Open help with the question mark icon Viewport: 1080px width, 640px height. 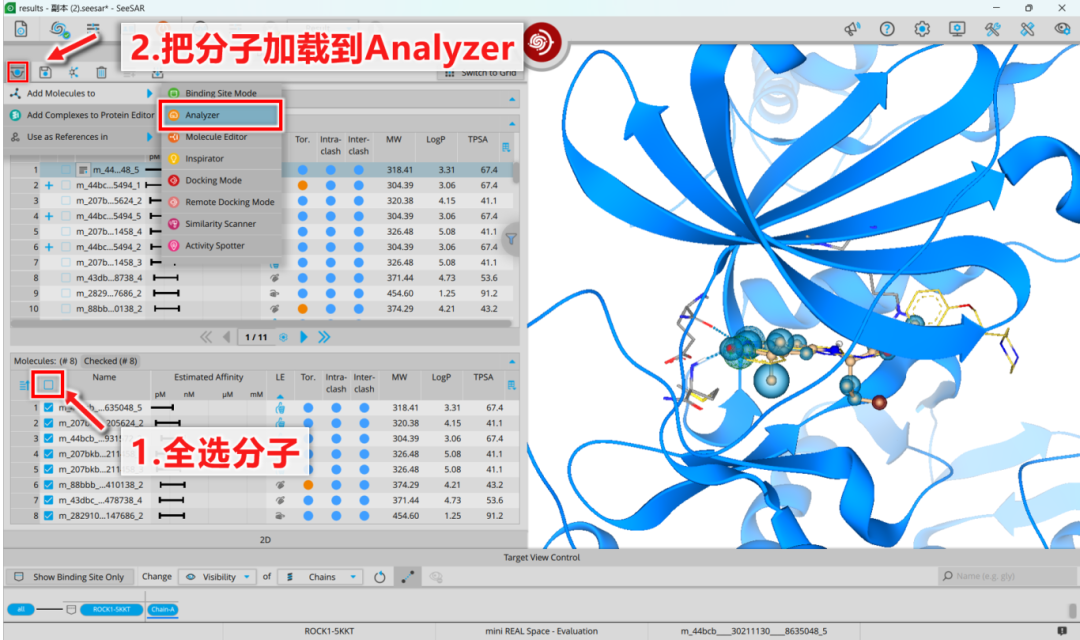pos(887,29)
